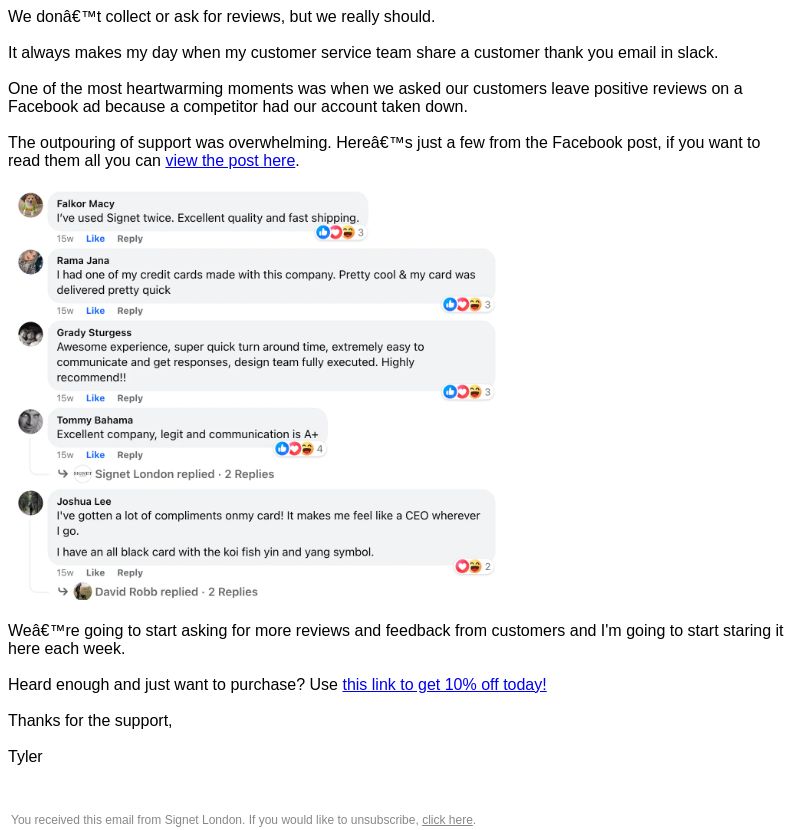Like Joshua Lee's comment
The width and height of the screenshot is (800, 830).
point(95,573)
